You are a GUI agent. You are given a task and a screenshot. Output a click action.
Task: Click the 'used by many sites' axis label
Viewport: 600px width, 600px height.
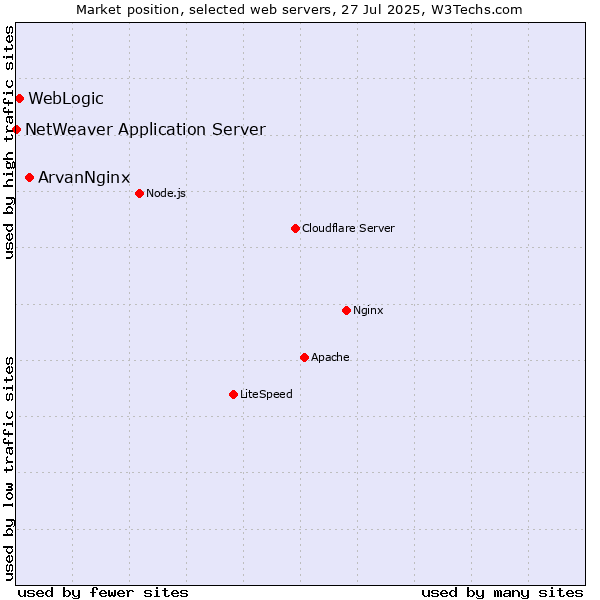click(502, 593)
